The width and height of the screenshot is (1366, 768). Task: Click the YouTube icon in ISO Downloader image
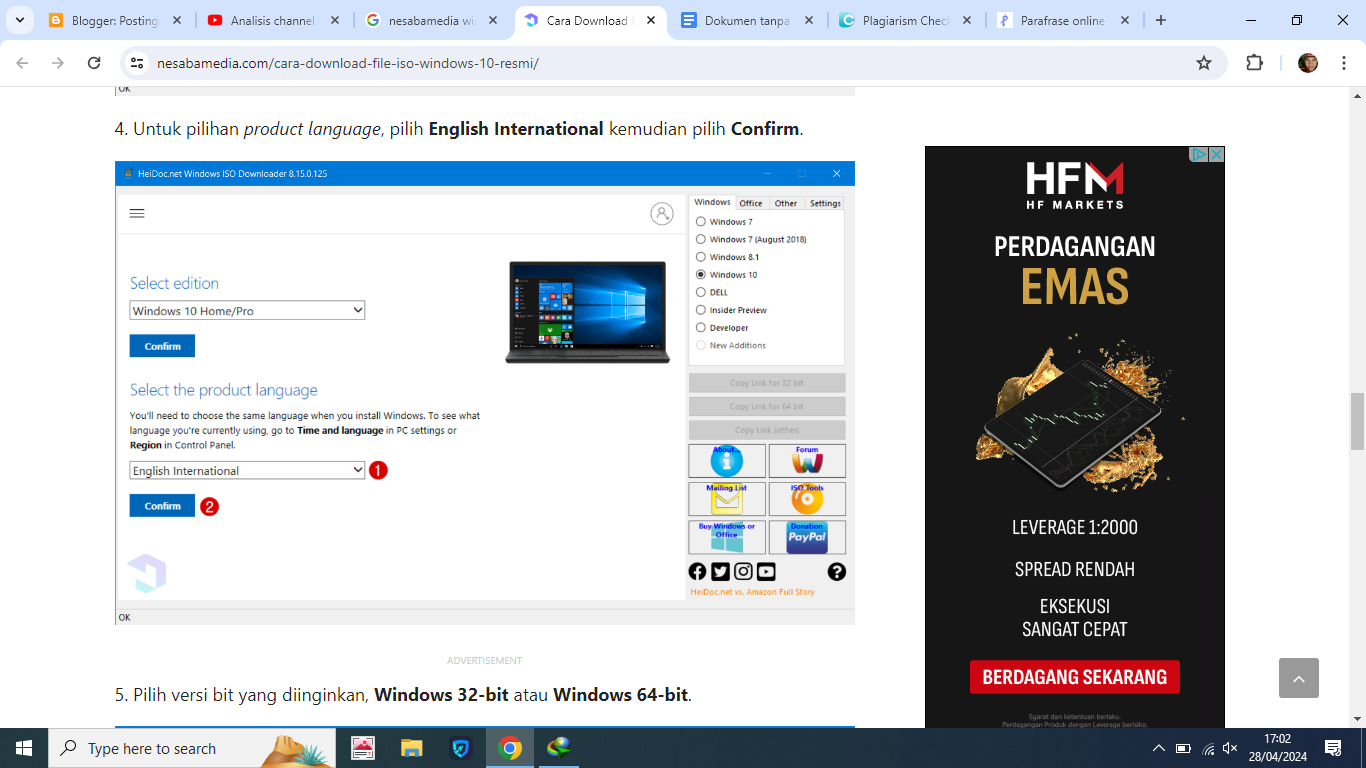pyautogui.click(x=766, y=572)
